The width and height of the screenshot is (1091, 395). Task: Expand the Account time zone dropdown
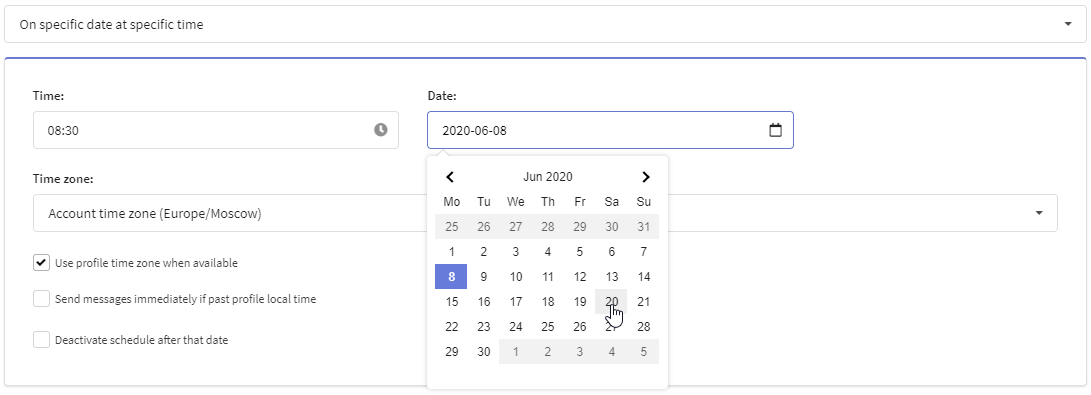545,213
